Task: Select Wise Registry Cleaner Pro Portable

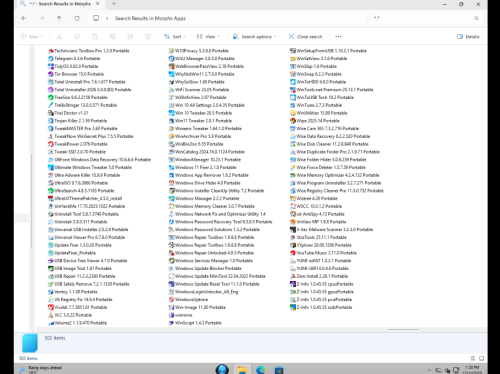Action: click(337, 191)
